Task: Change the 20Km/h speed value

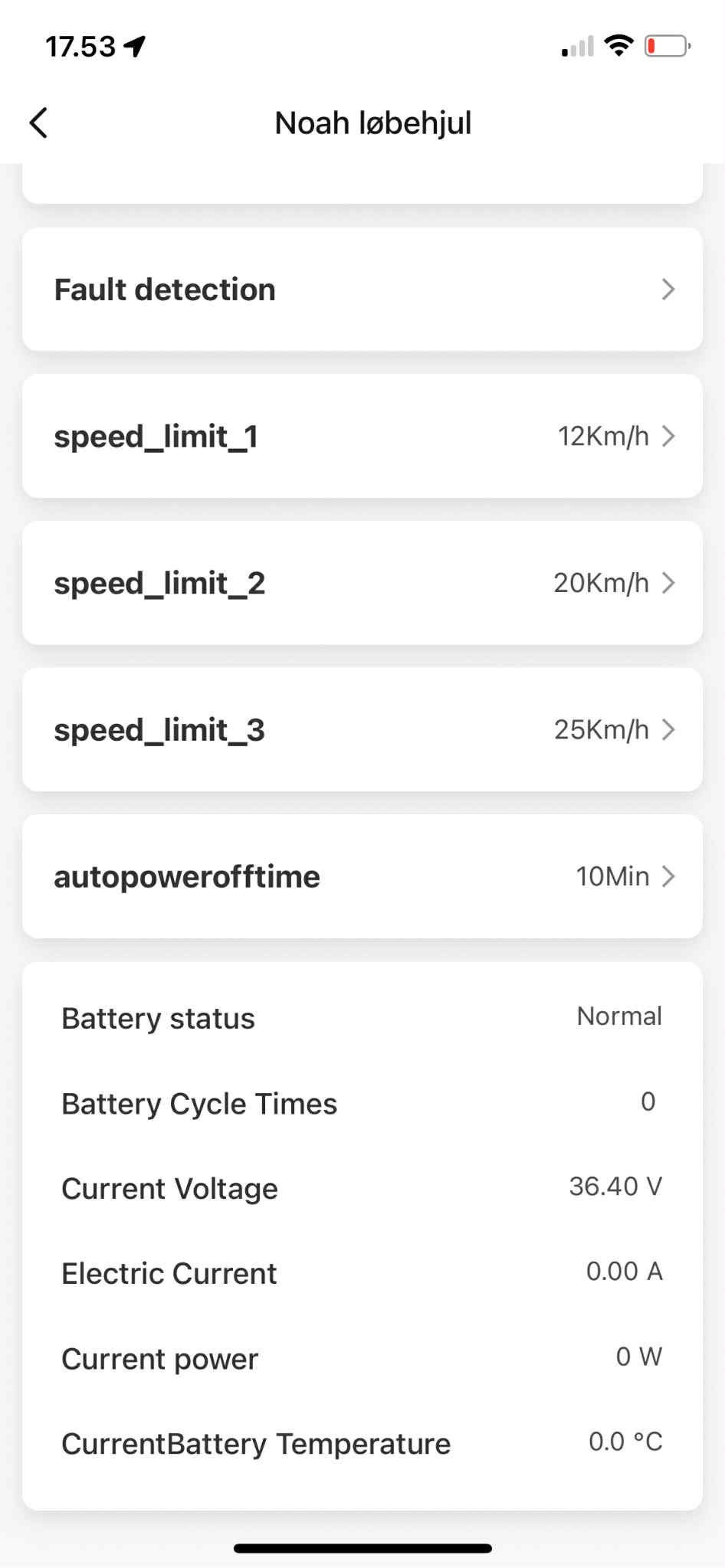Action: [x=601, y=584]
